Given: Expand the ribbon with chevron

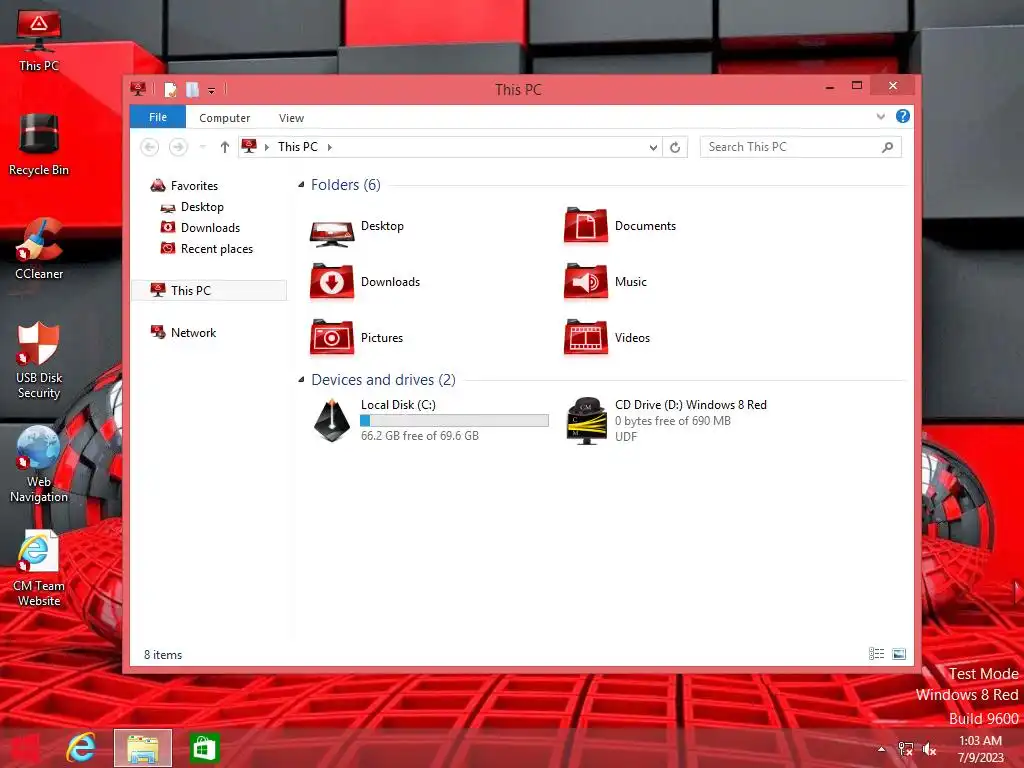Looking at the screenshot, I should click(880, 117).
